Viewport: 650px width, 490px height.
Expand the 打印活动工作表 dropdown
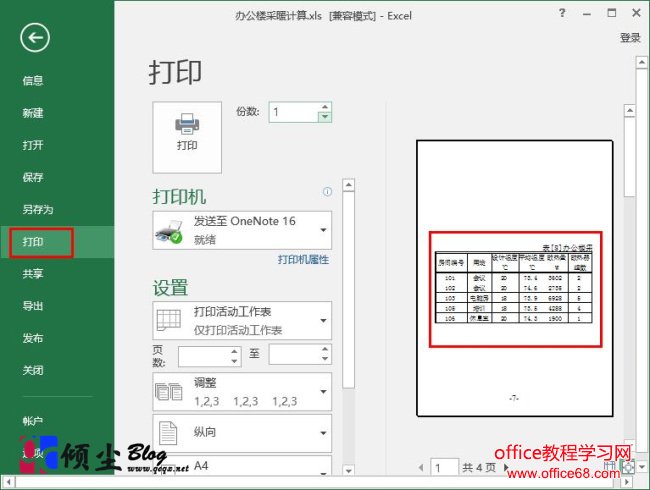242,321
